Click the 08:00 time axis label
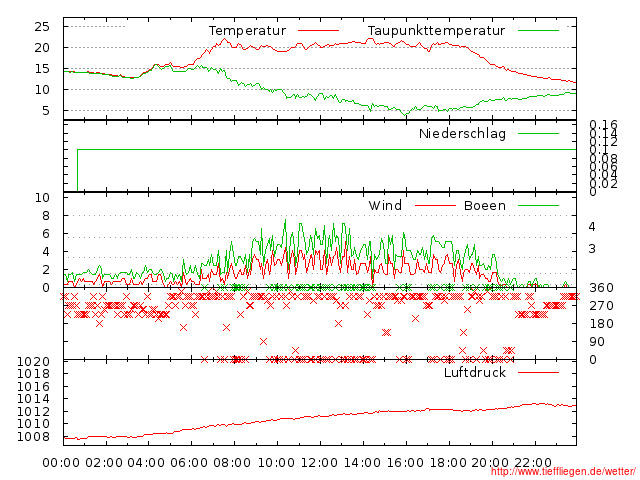This screenshot has width=640, height=480. (232, 463)
